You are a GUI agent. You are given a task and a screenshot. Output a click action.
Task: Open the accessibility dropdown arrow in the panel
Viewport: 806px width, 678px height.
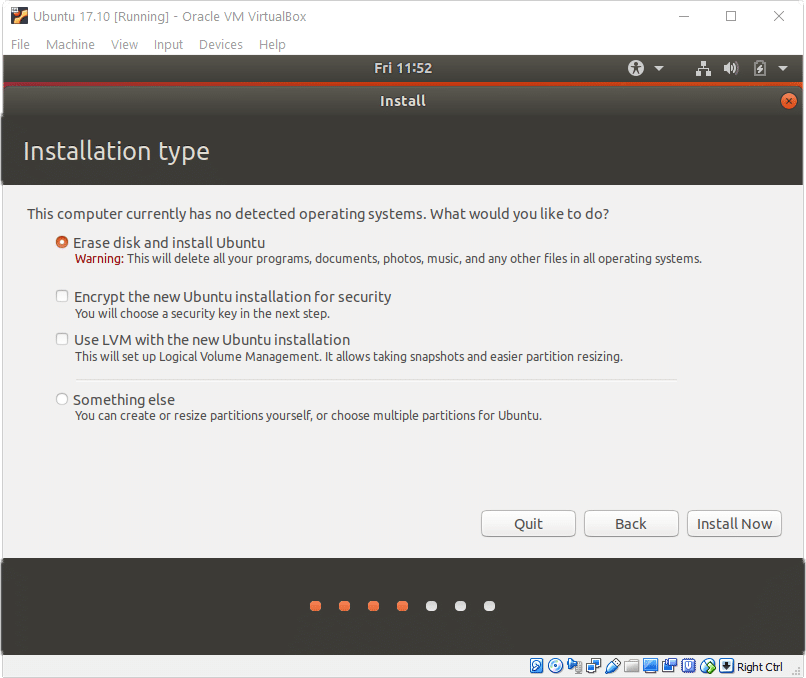click(658, 68)
